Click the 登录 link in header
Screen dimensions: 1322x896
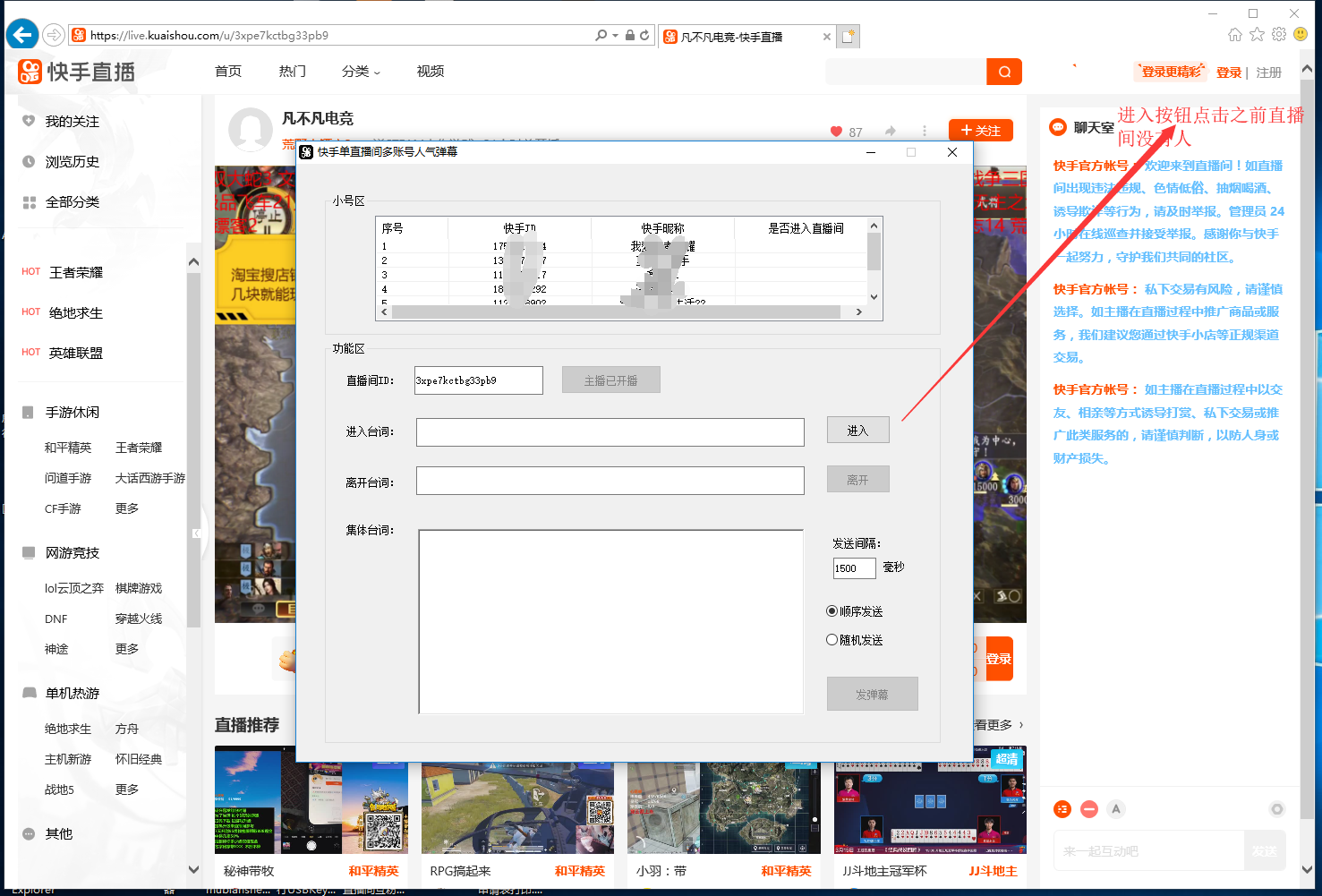[x=1229, y=73]
